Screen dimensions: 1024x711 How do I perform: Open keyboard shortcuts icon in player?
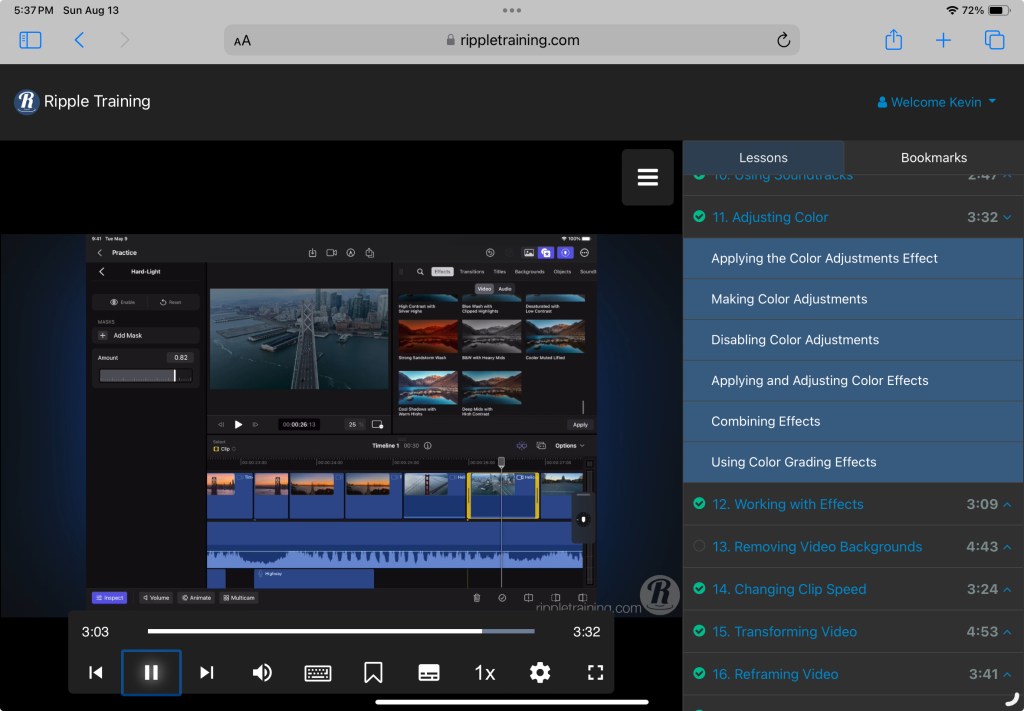318,672
